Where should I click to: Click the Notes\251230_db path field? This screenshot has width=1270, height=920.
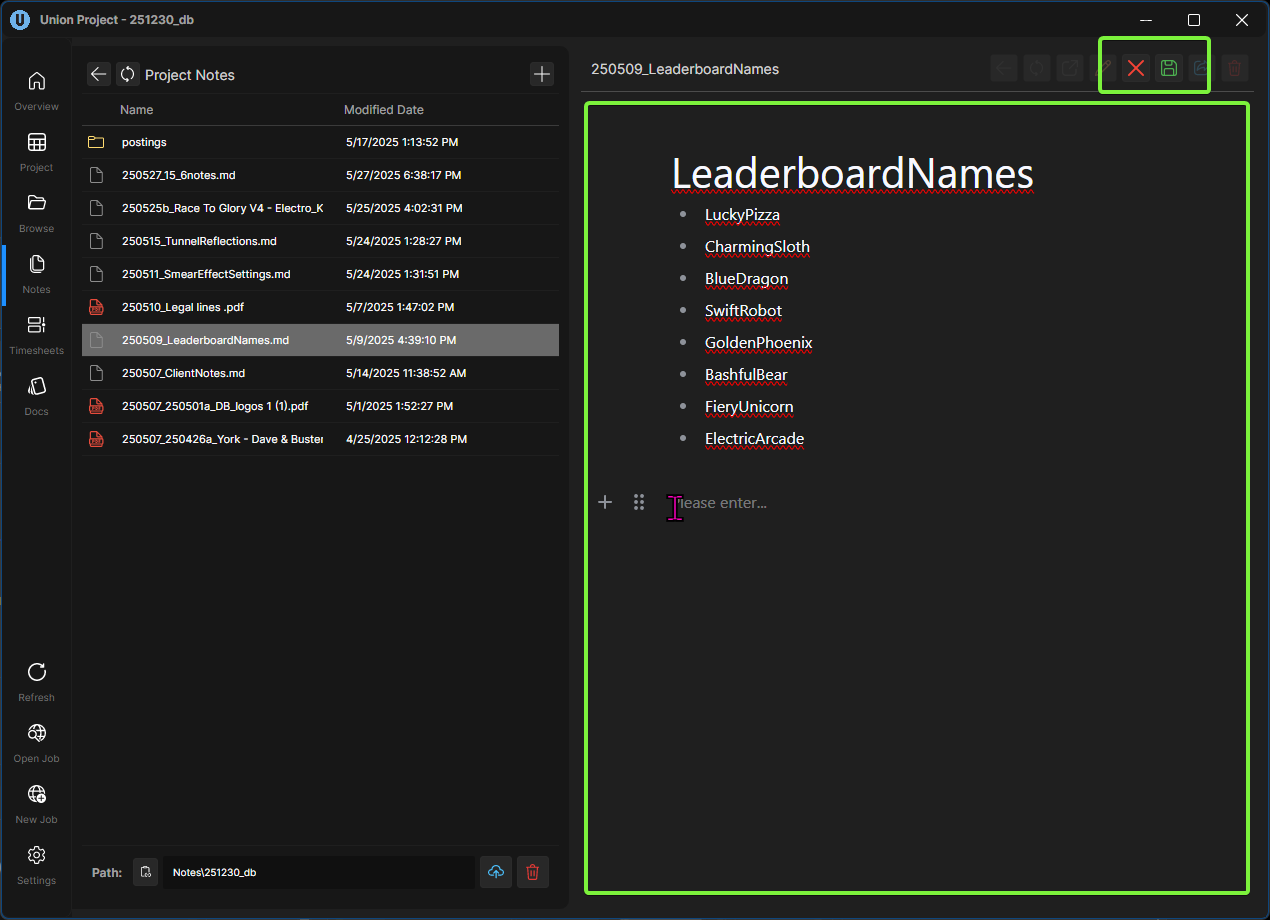click(x=318, y=872)
